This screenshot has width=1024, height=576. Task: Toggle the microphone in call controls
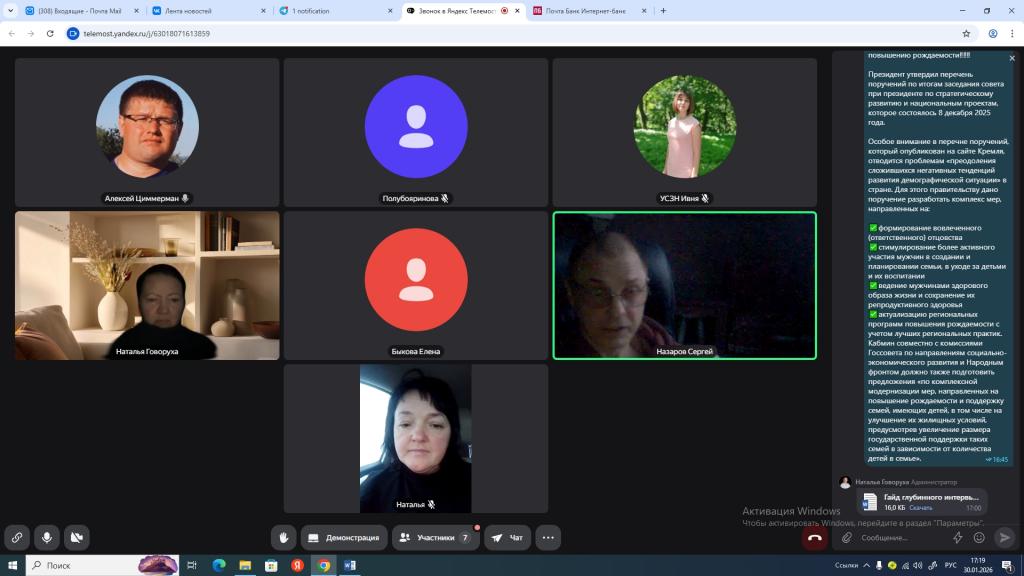point(46,537)
